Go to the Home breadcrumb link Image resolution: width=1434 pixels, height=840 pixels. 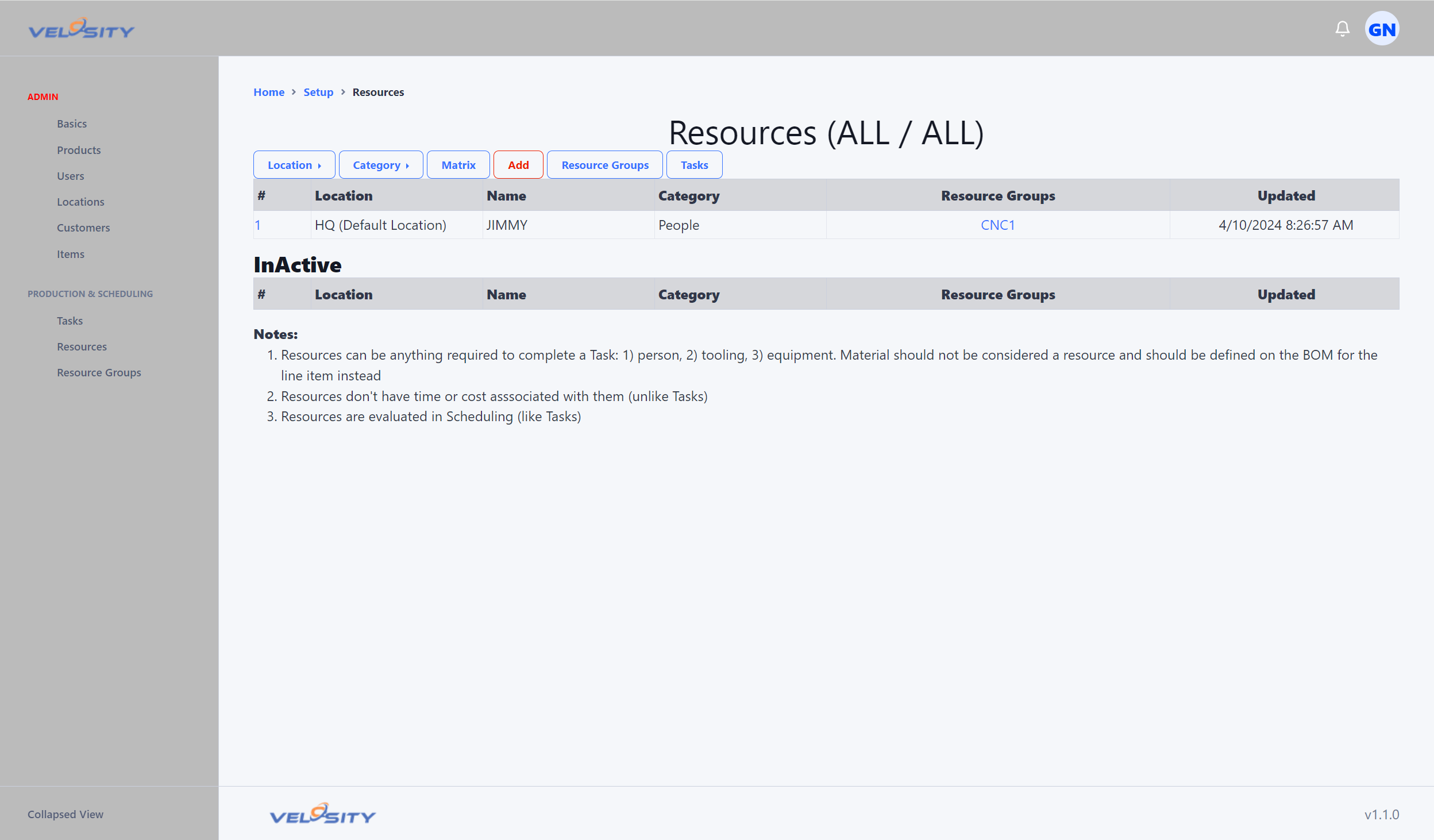(x=269, y=92)
